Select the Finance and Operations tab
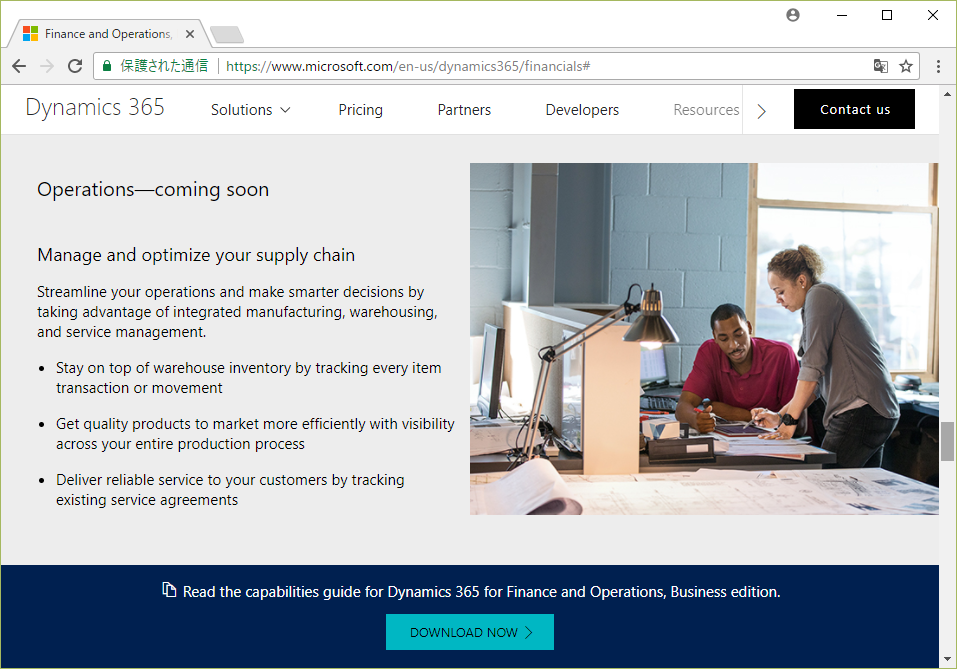 click(107, 34)
